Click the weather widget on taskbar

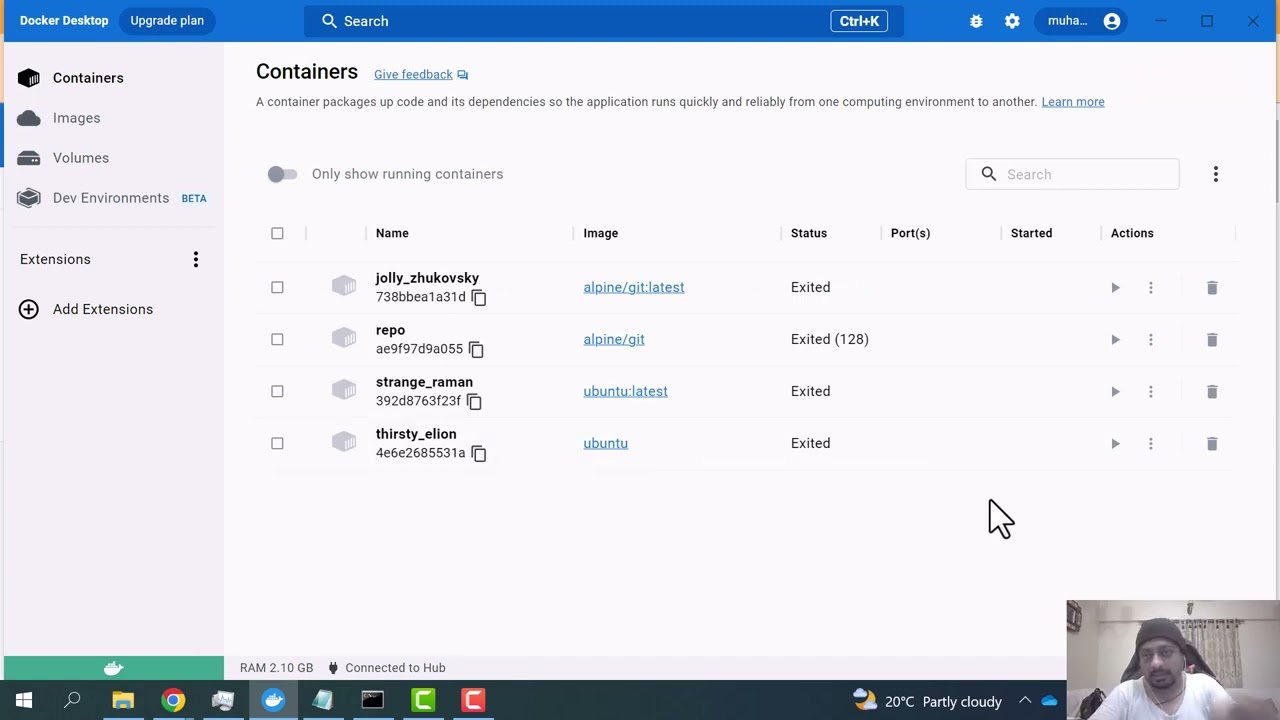[x=928, y=701]
